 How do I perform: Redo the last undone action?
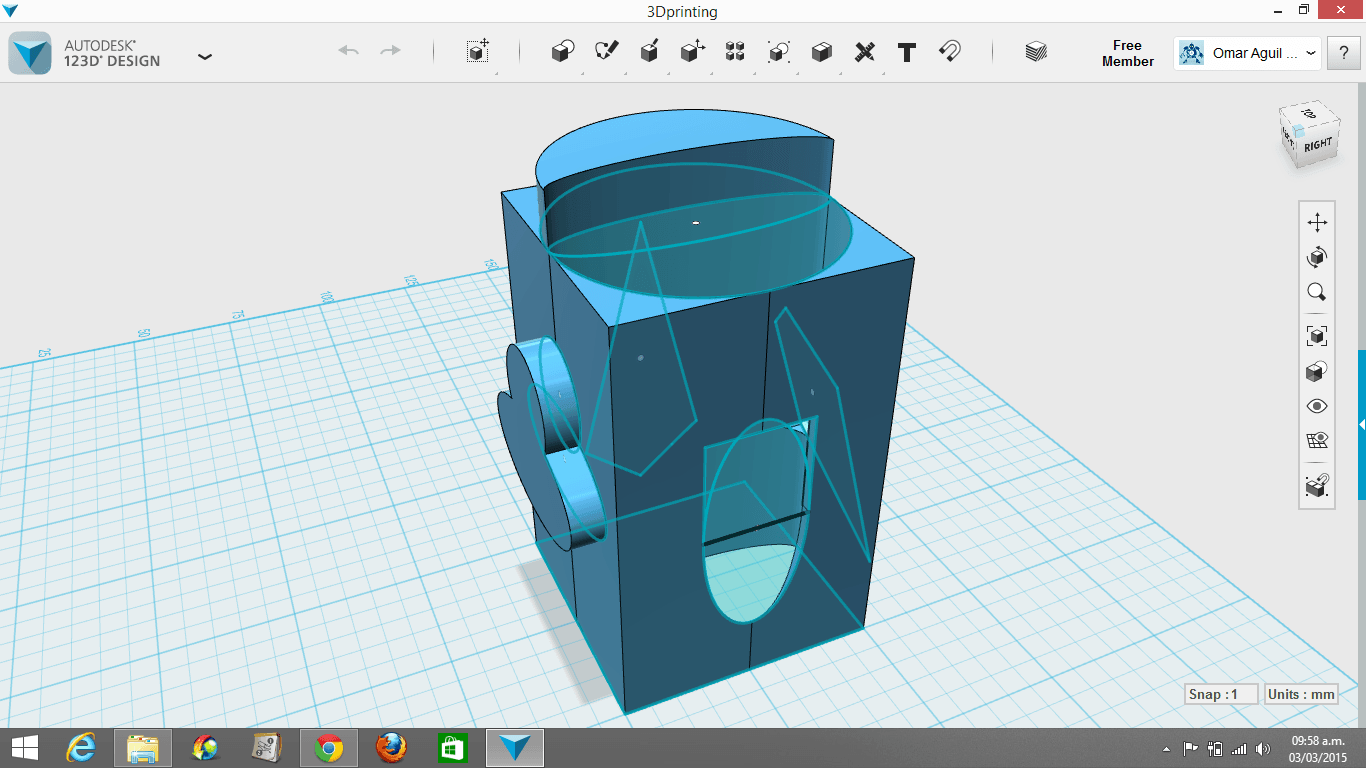(x=390, y=51)
